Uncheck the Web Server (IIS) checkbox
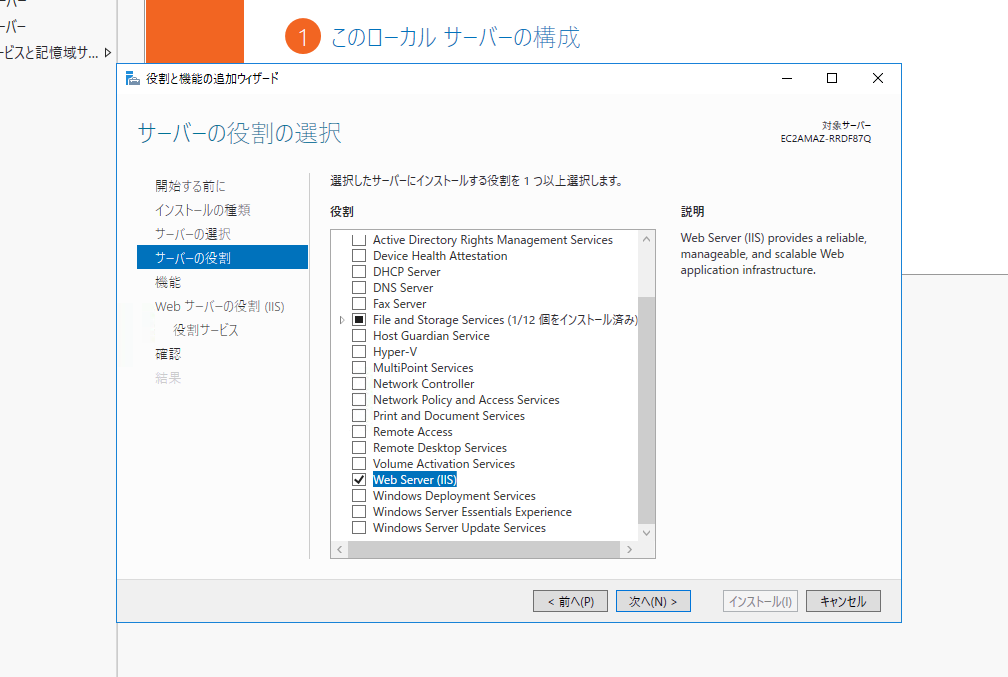 coord(359,480)
